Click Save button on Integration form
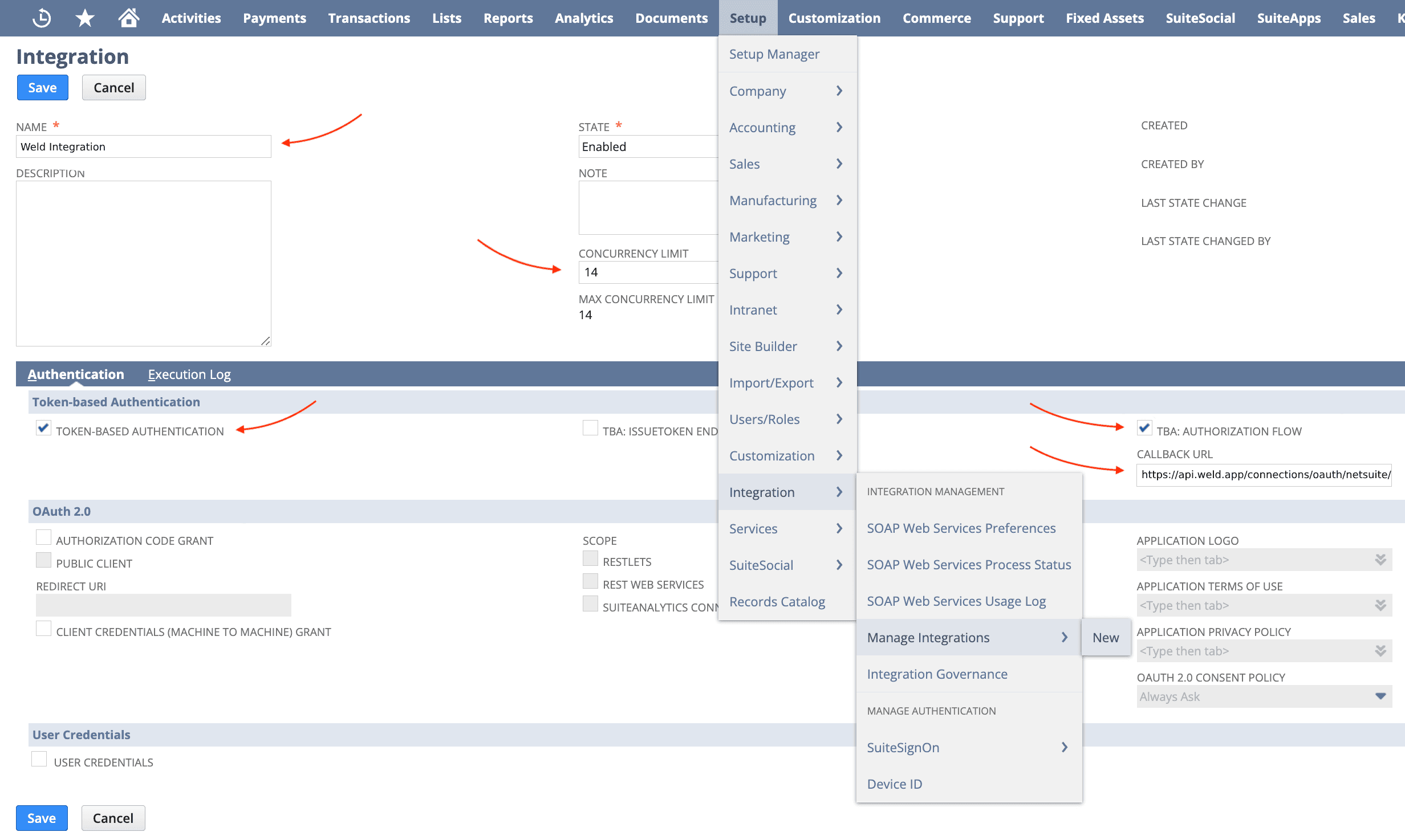The width and height of the screenshot is (1405, 840). [x=42, y=88]
